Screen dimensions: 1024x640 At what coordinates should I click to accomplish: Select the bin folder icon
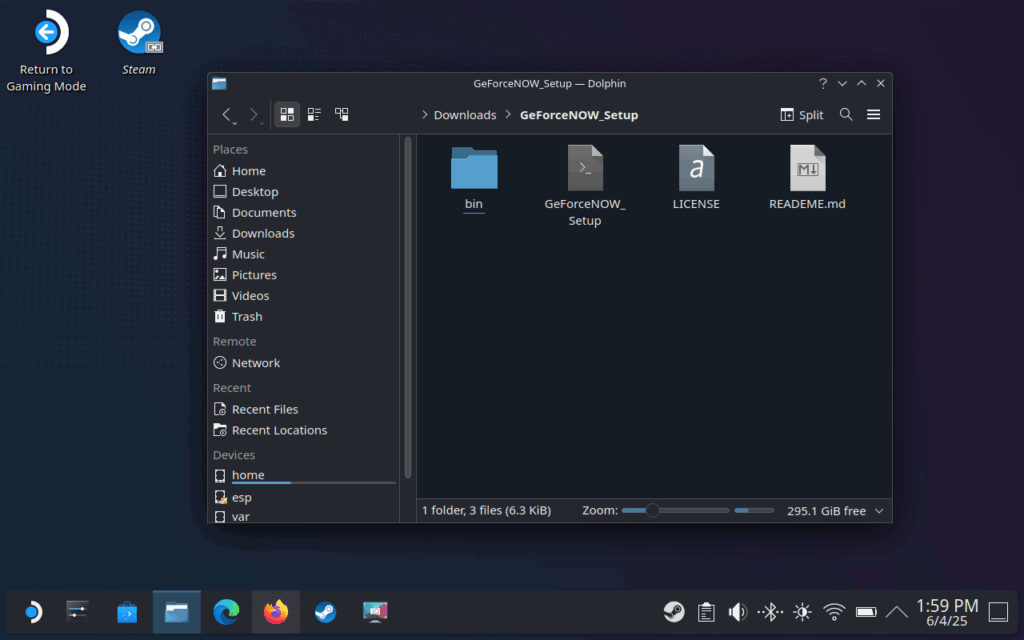(474, 169)
